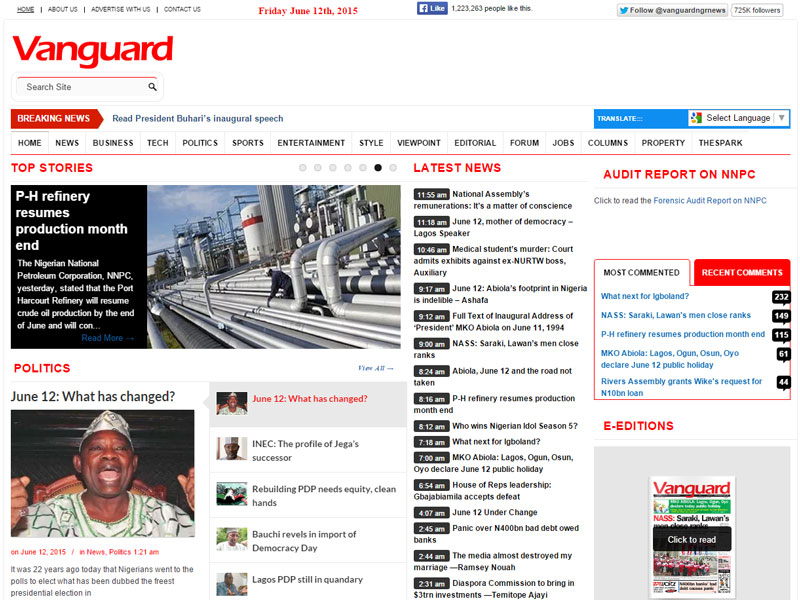
Task: Select the active sixth slide dot
Action: [378, 167]
